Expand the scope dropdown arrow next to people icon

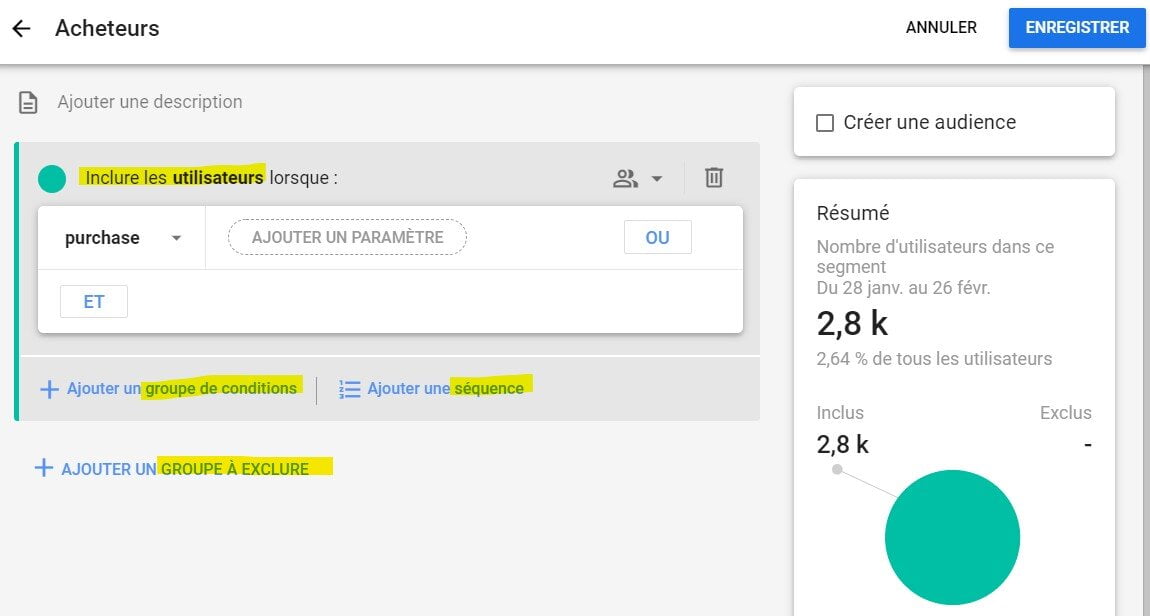tap(657, 179)
